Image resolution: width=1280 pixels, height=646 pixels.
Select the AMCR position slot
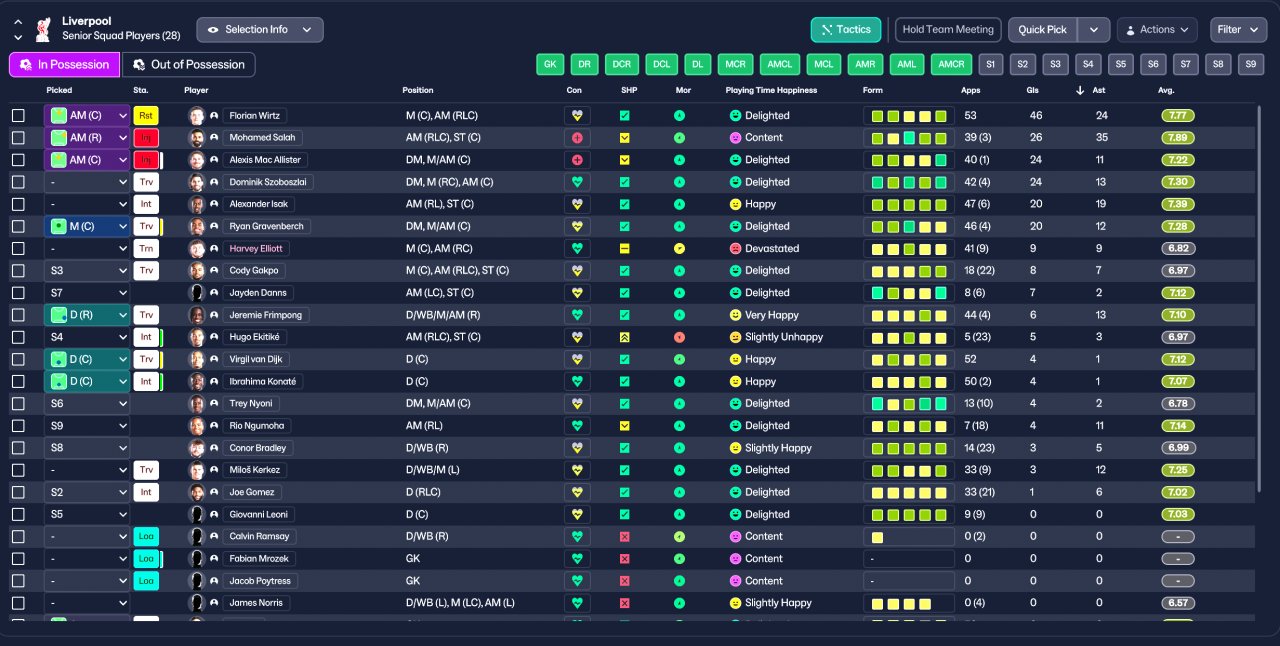pos(950,65)
